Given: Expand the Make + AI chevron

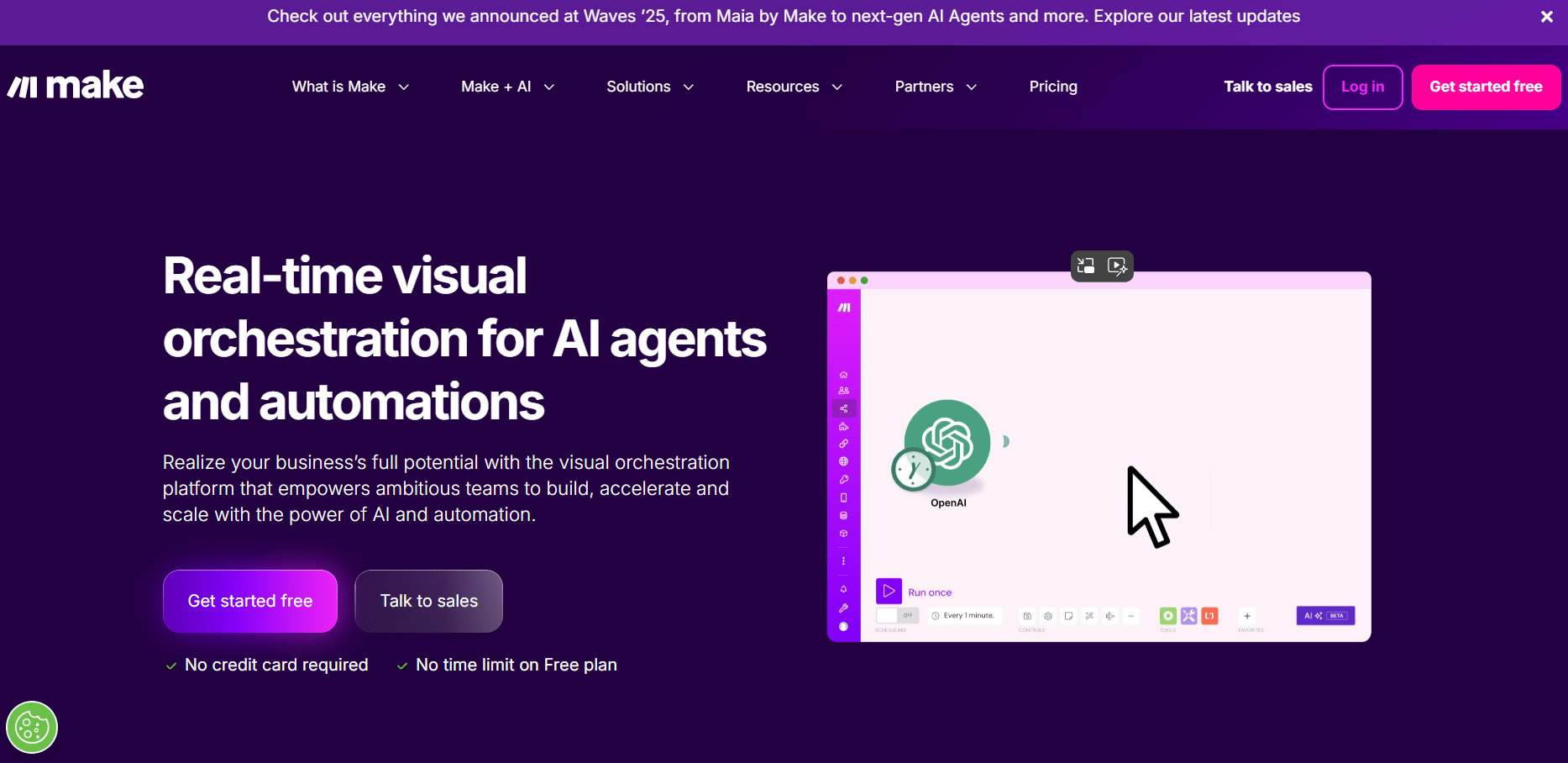Looking at the screenshot, I should (x=549, y=87).
